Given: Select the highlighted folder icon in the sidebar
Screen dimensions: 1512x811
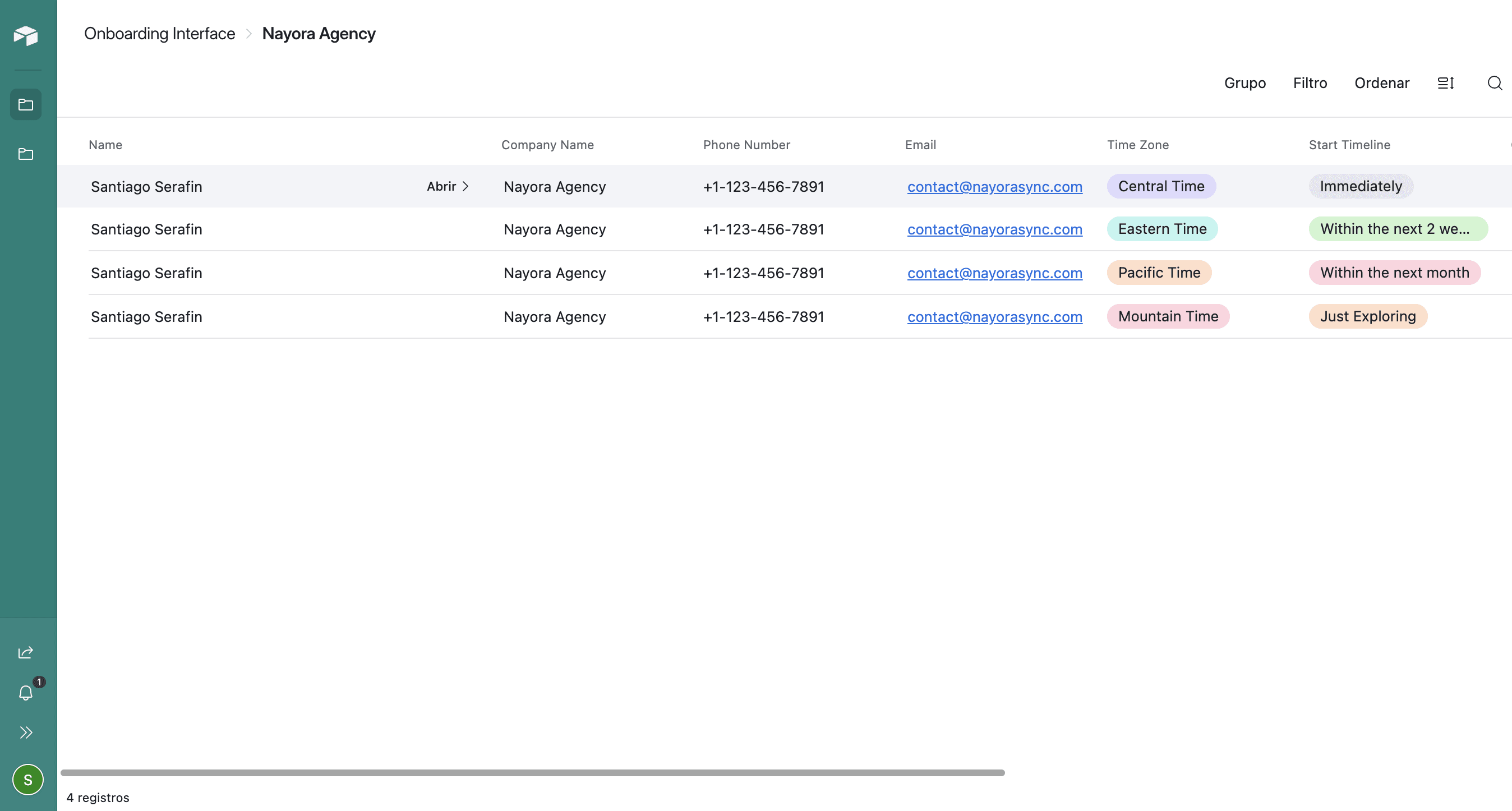Looking at the screenshot, I should [27, 104].
